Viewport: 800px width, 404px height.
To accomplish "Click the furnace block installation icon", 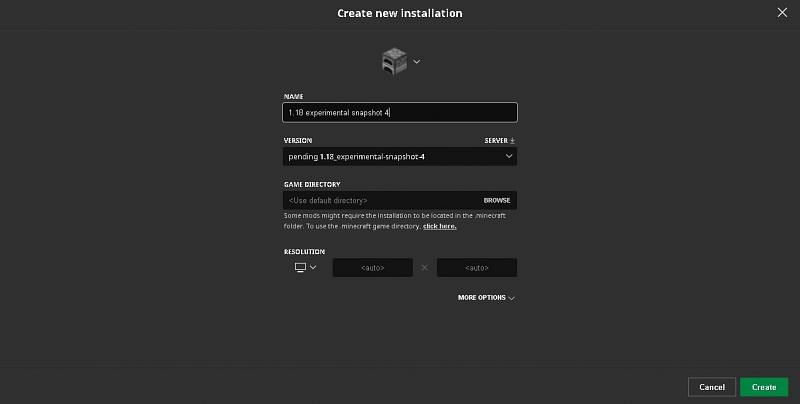I will [x=394, y=62].
